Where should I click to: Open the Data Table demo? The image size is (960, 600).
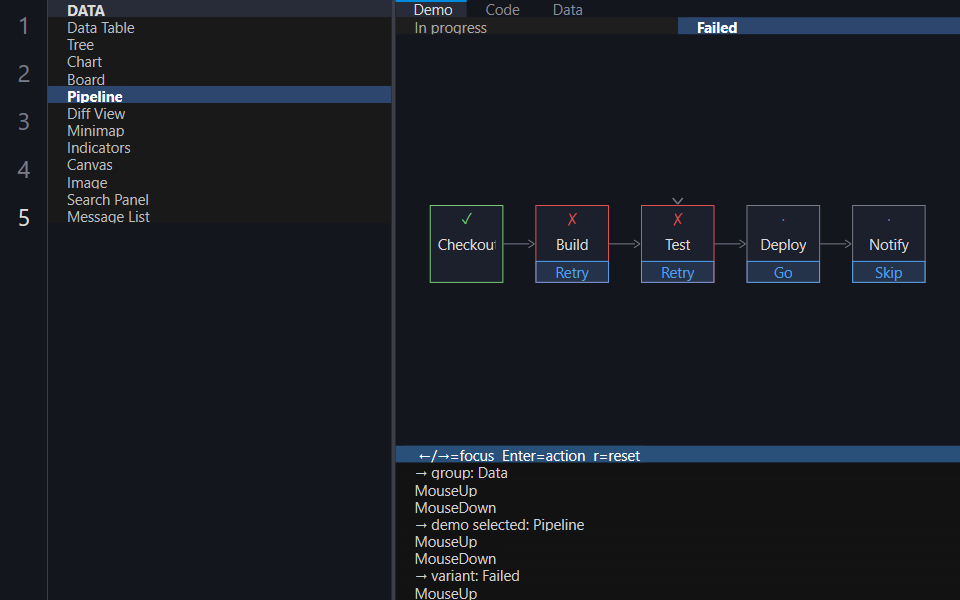tap(219, 28)
